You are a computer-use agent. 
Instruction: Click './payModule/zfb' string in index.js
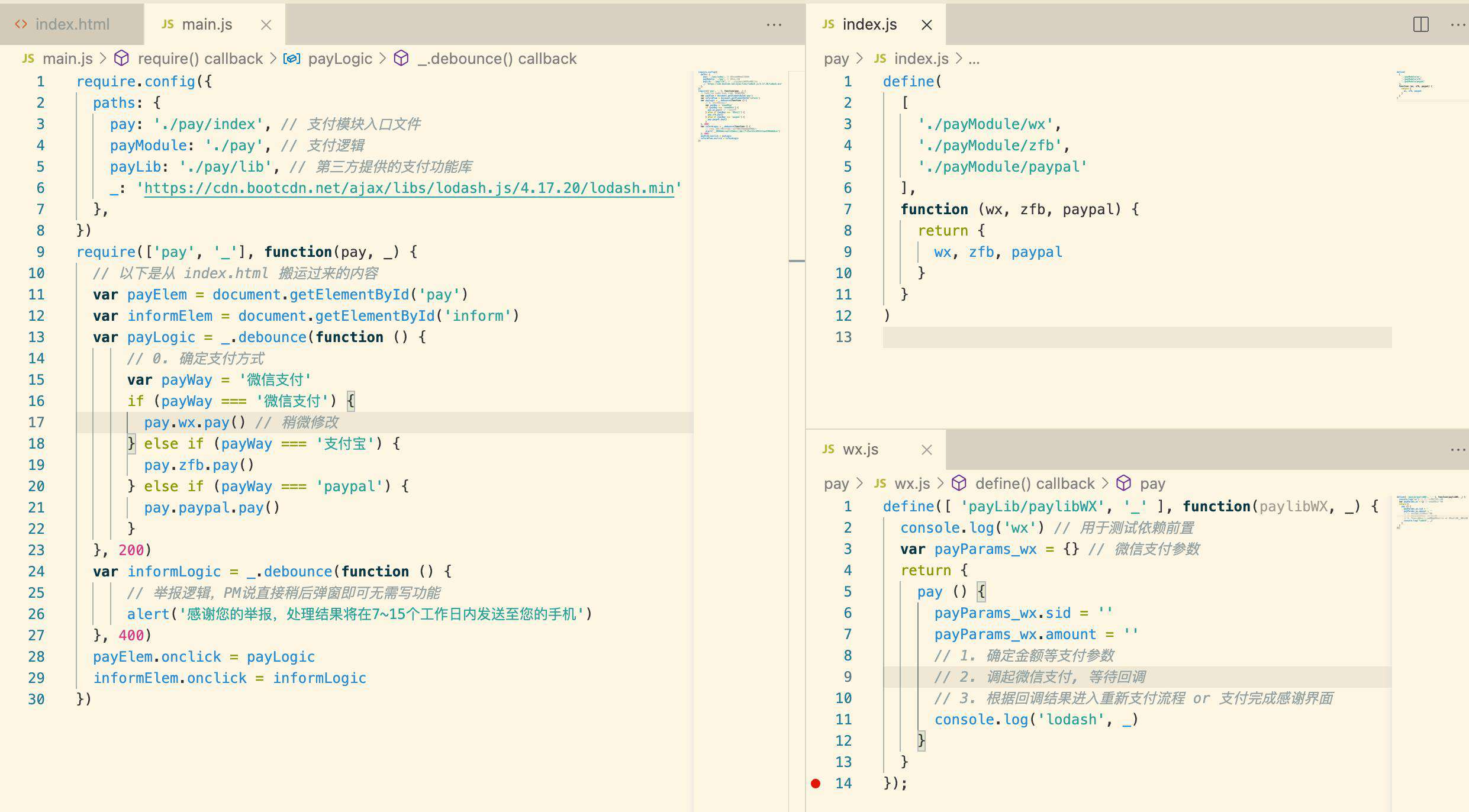(989, 146)
